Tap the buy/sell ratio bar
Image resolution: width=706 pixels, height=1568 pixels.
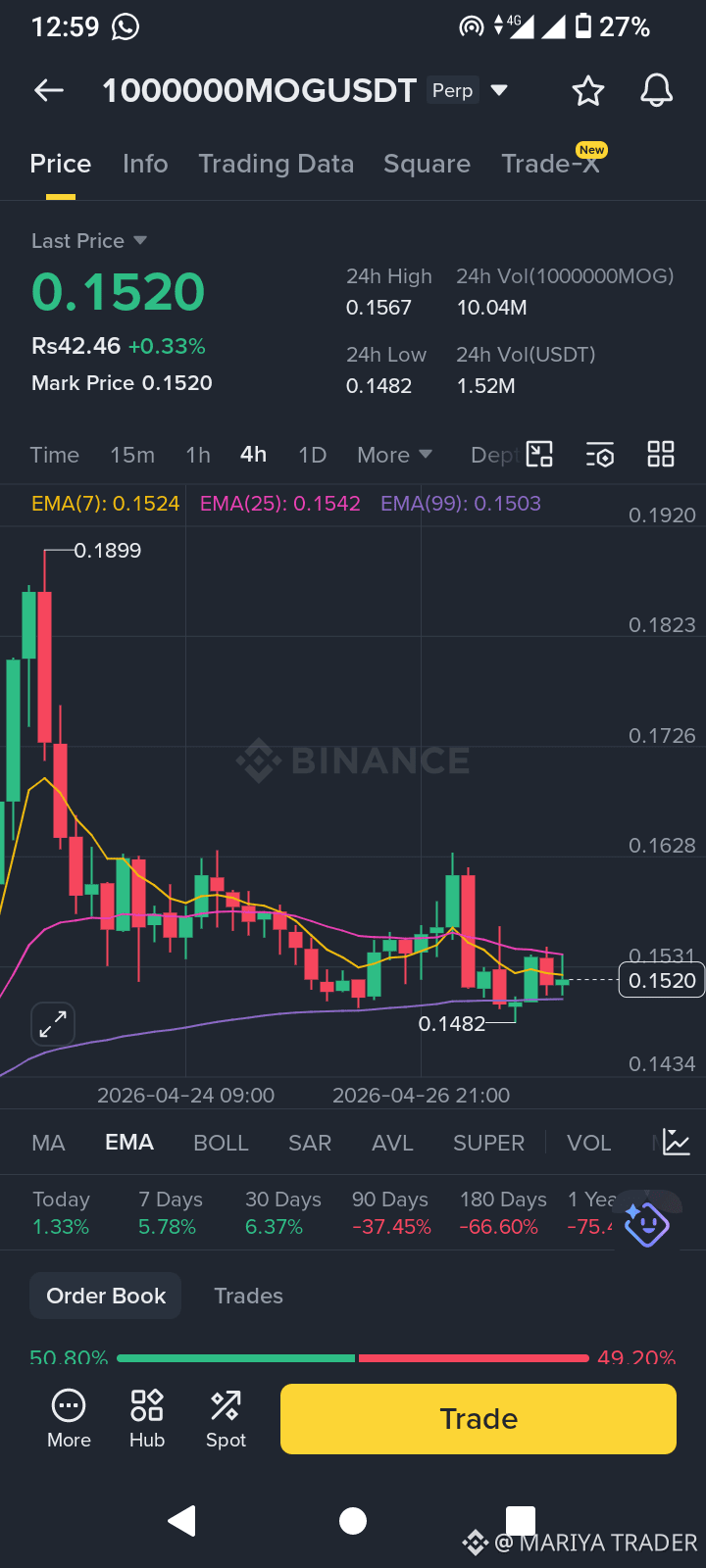(353, 1358)
